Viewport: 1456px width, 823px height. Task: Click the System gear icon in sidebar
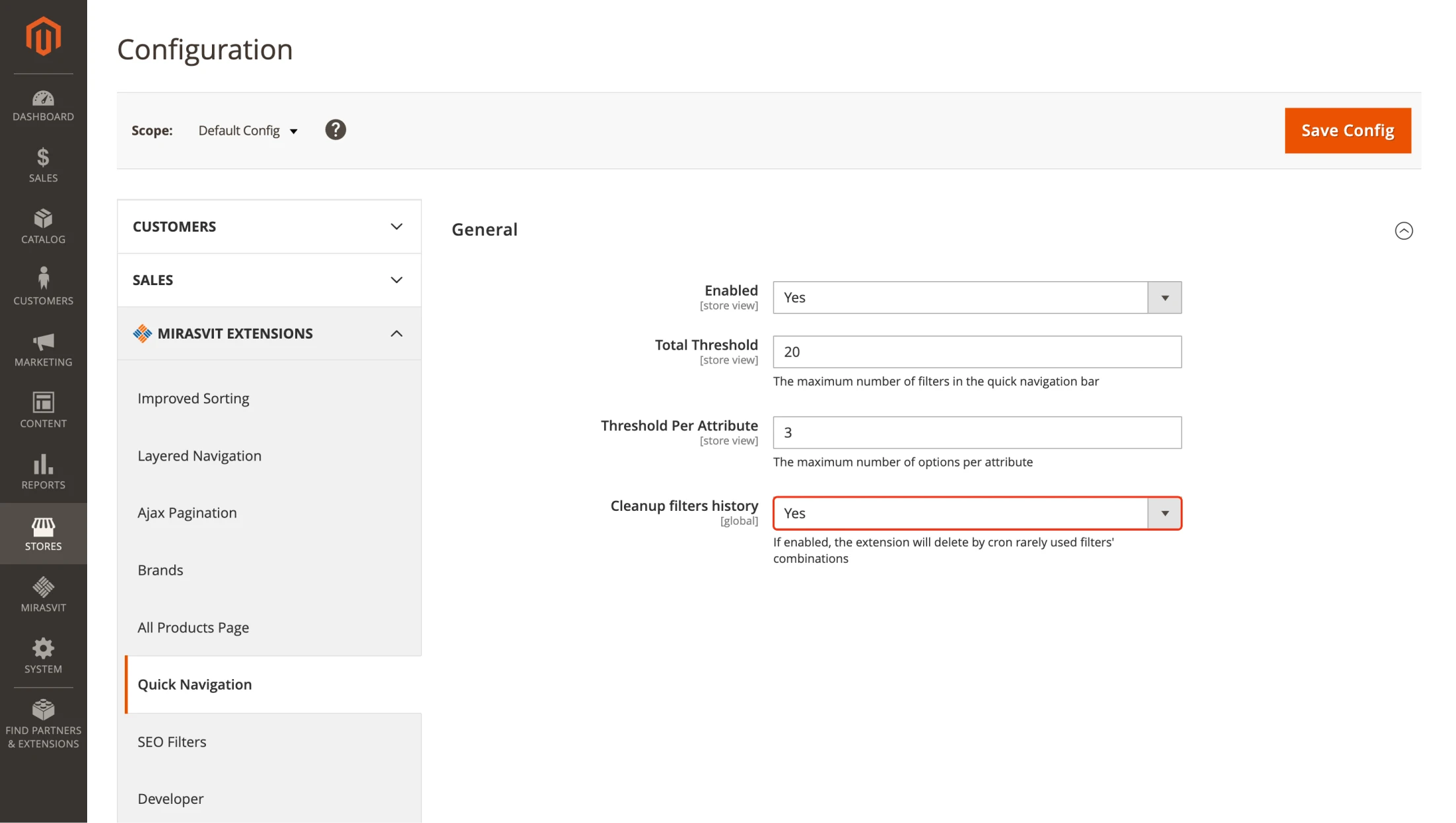tap(42, 654)
